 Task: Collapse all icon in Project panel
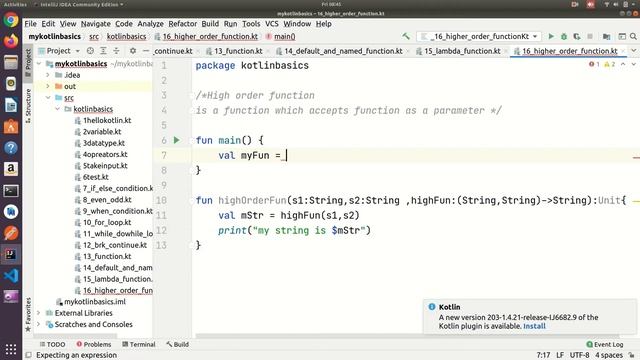(x=116, y=51)
